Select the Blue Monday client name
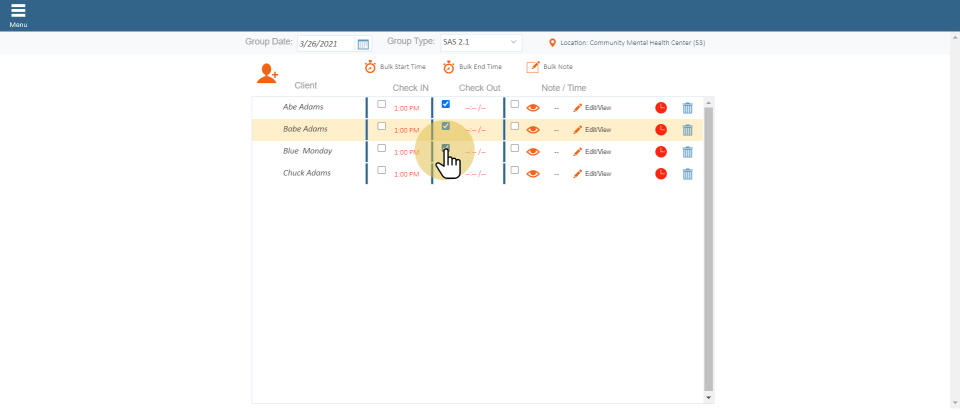 click(x=307, y=151)
